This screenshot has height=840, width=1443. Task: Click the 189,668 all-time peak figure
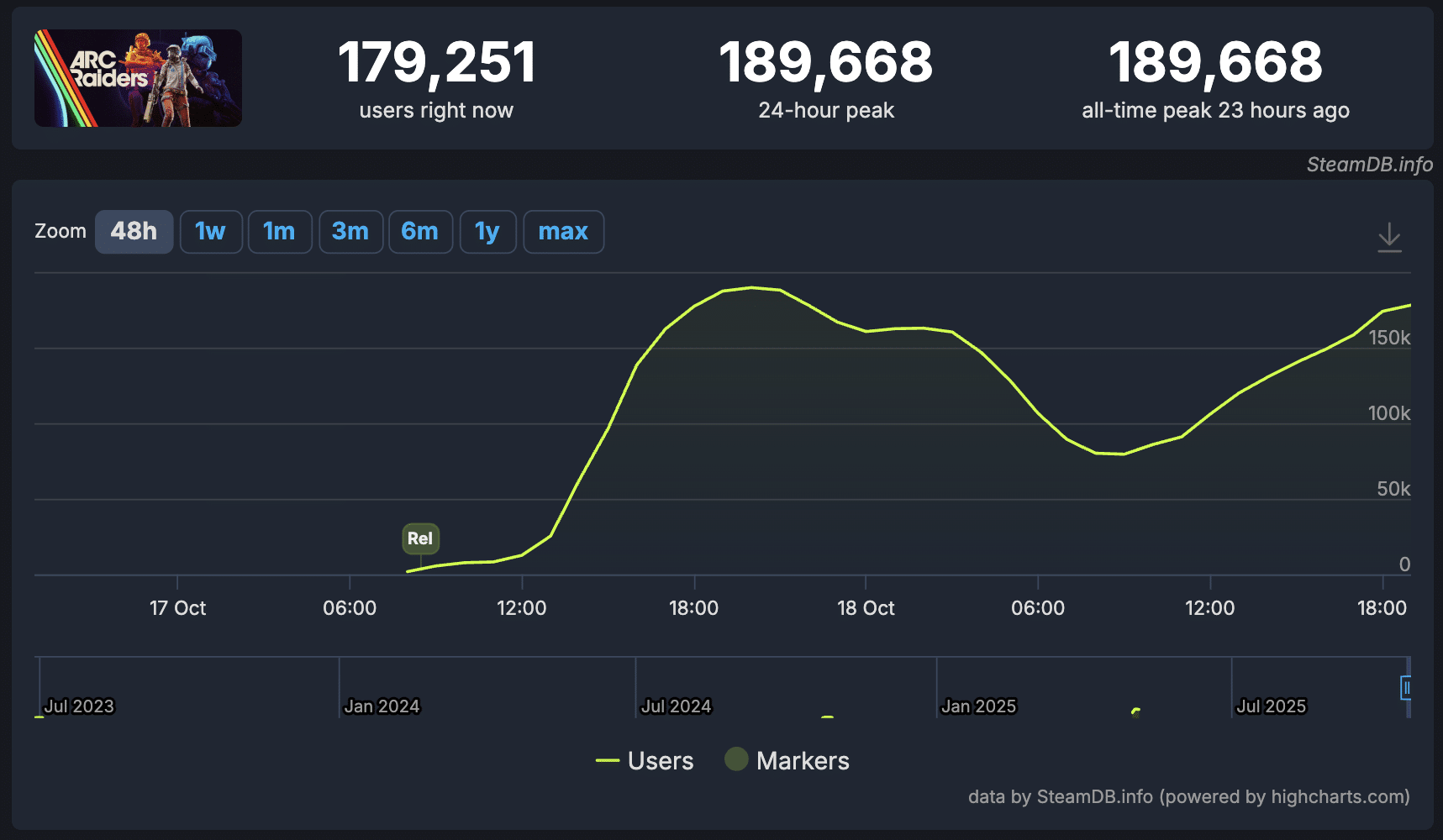point(1215,60)
